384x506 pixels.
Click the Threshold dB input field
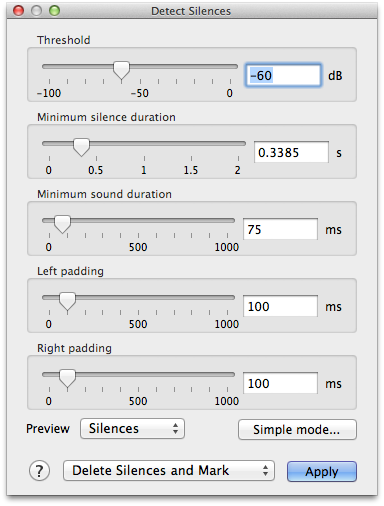coord(284,75)
